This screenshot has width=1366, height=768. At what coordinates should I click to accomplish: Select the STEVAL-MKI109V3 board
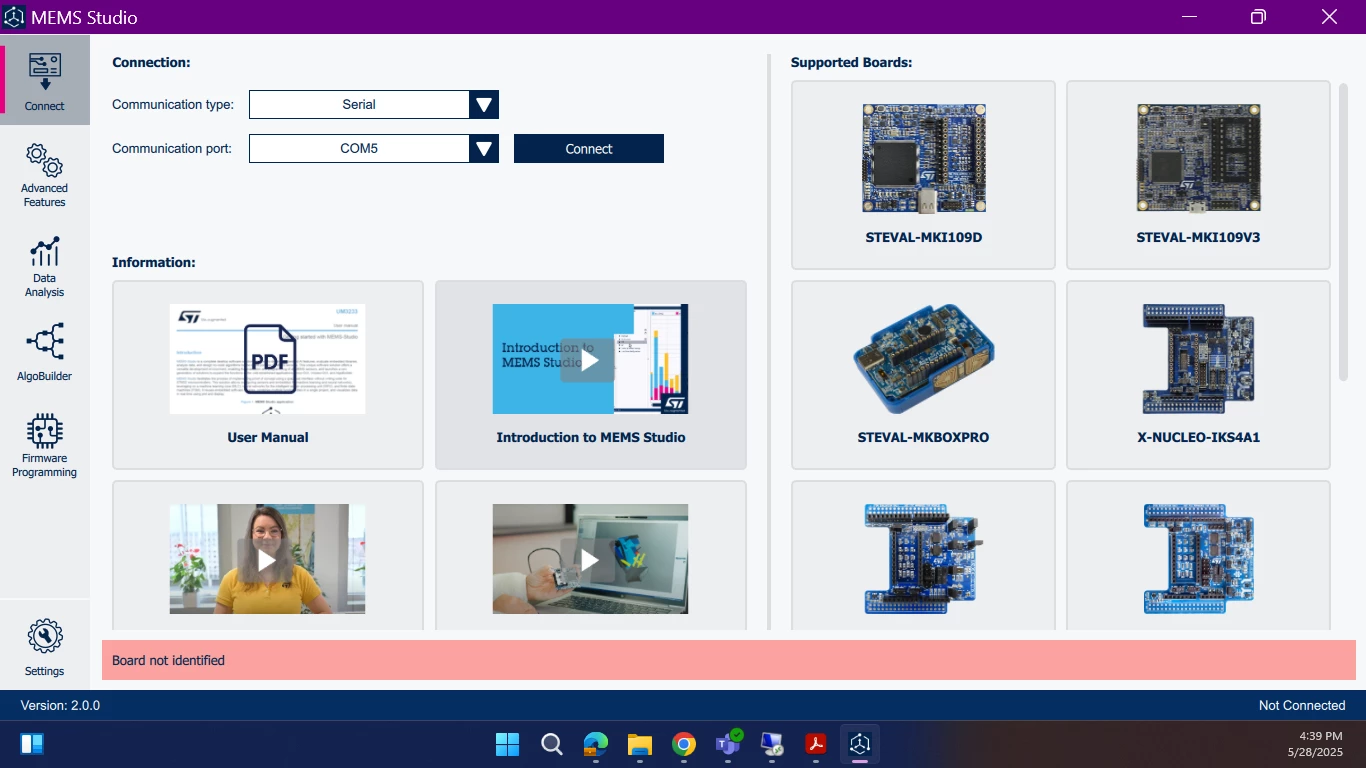click(1198, 175)
